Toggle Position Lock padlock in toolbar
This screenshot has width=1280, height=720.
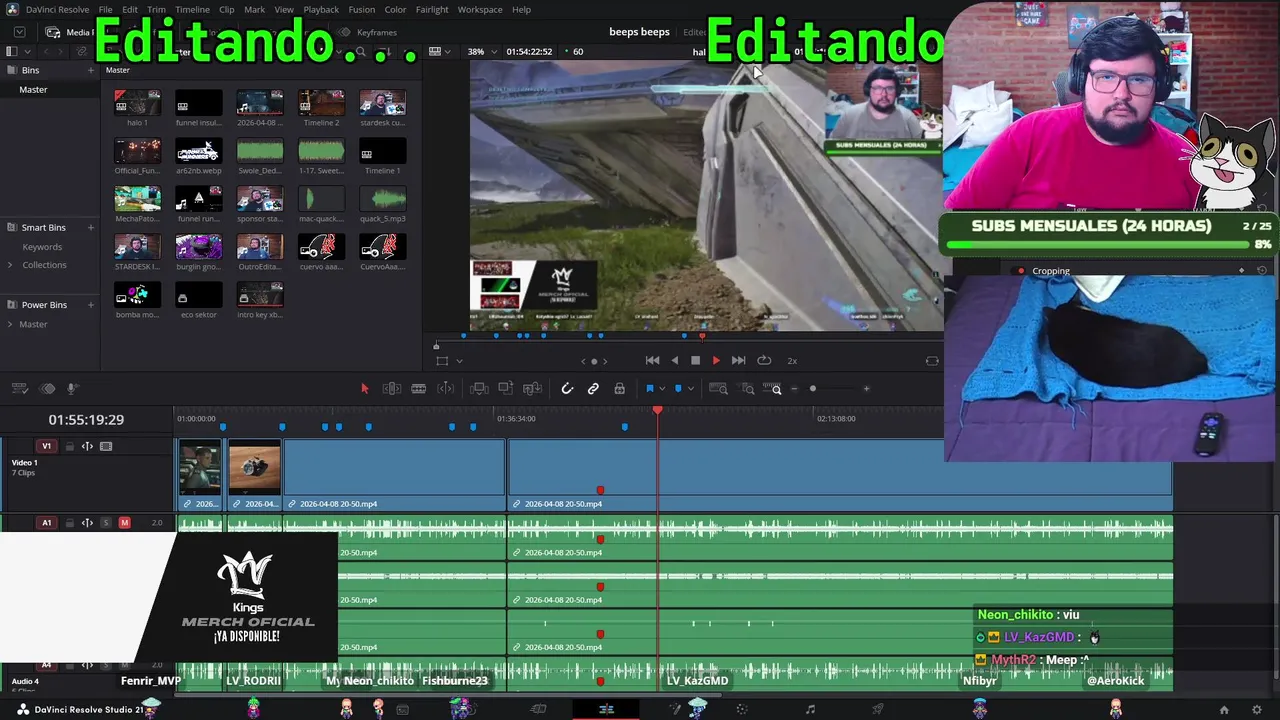pyautogui.click(x=619, y=389)
